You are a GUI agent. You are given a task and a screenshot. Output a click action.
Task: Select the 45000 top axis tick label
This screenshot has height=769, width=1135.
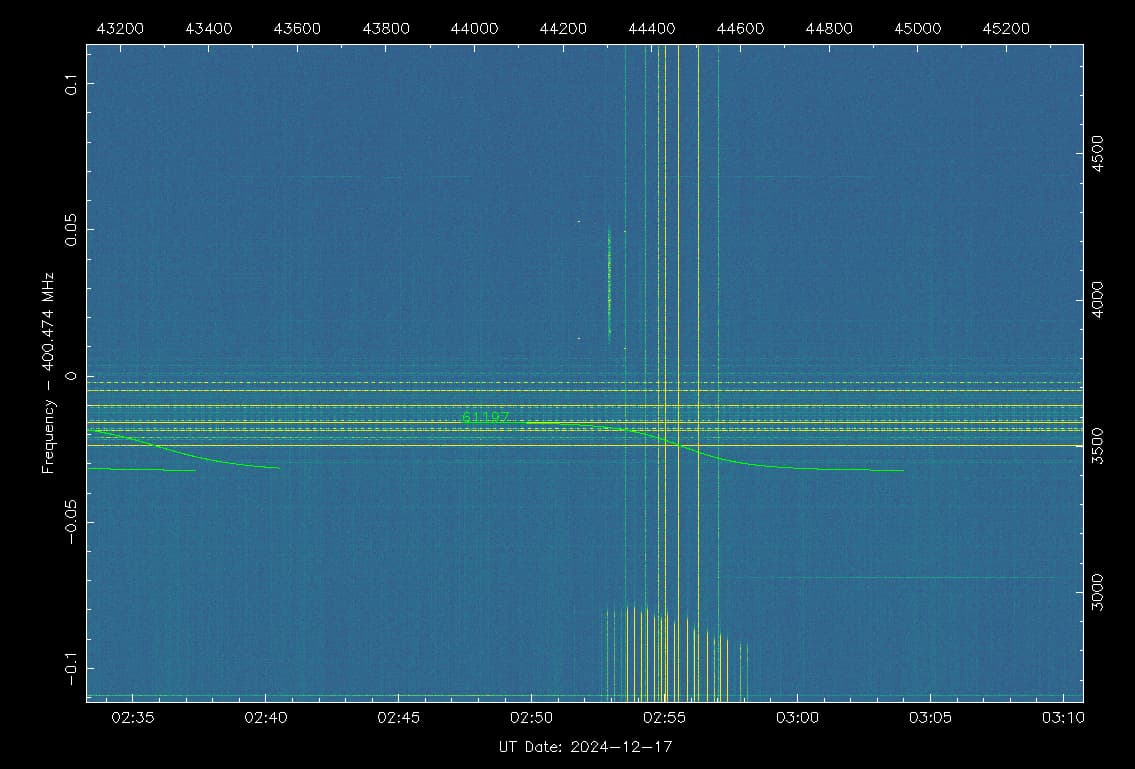click(x=917, y=28)
